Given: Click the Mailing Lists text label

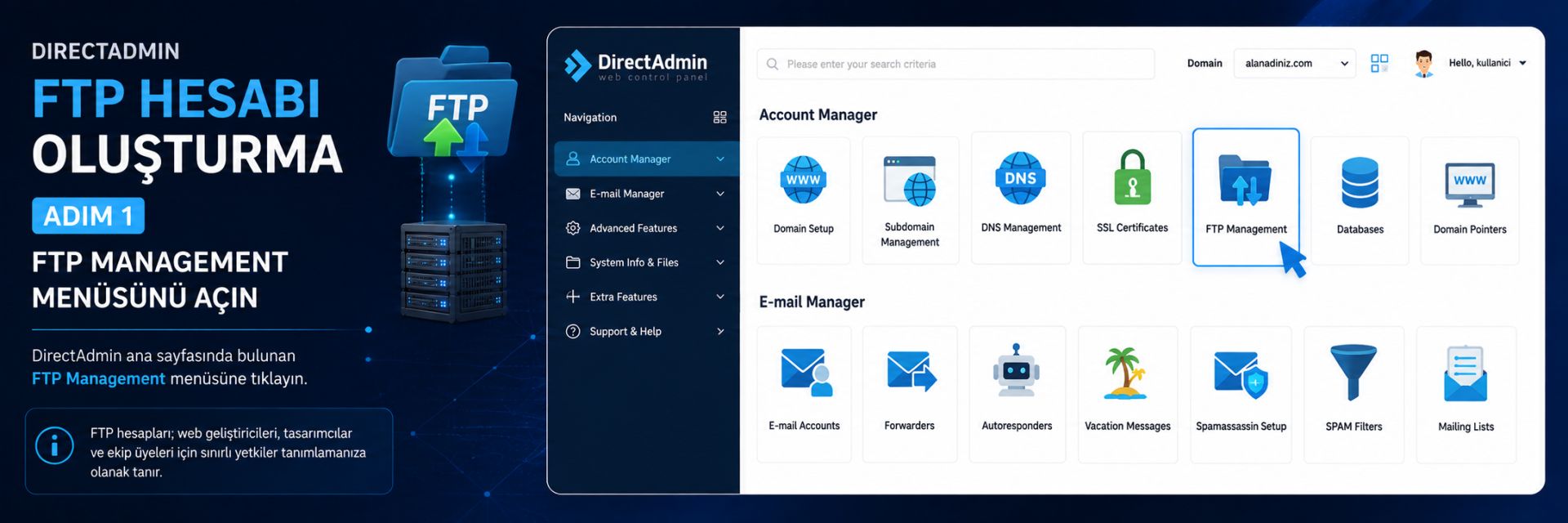Looking at the screenshot, I should coord(1466,427).
